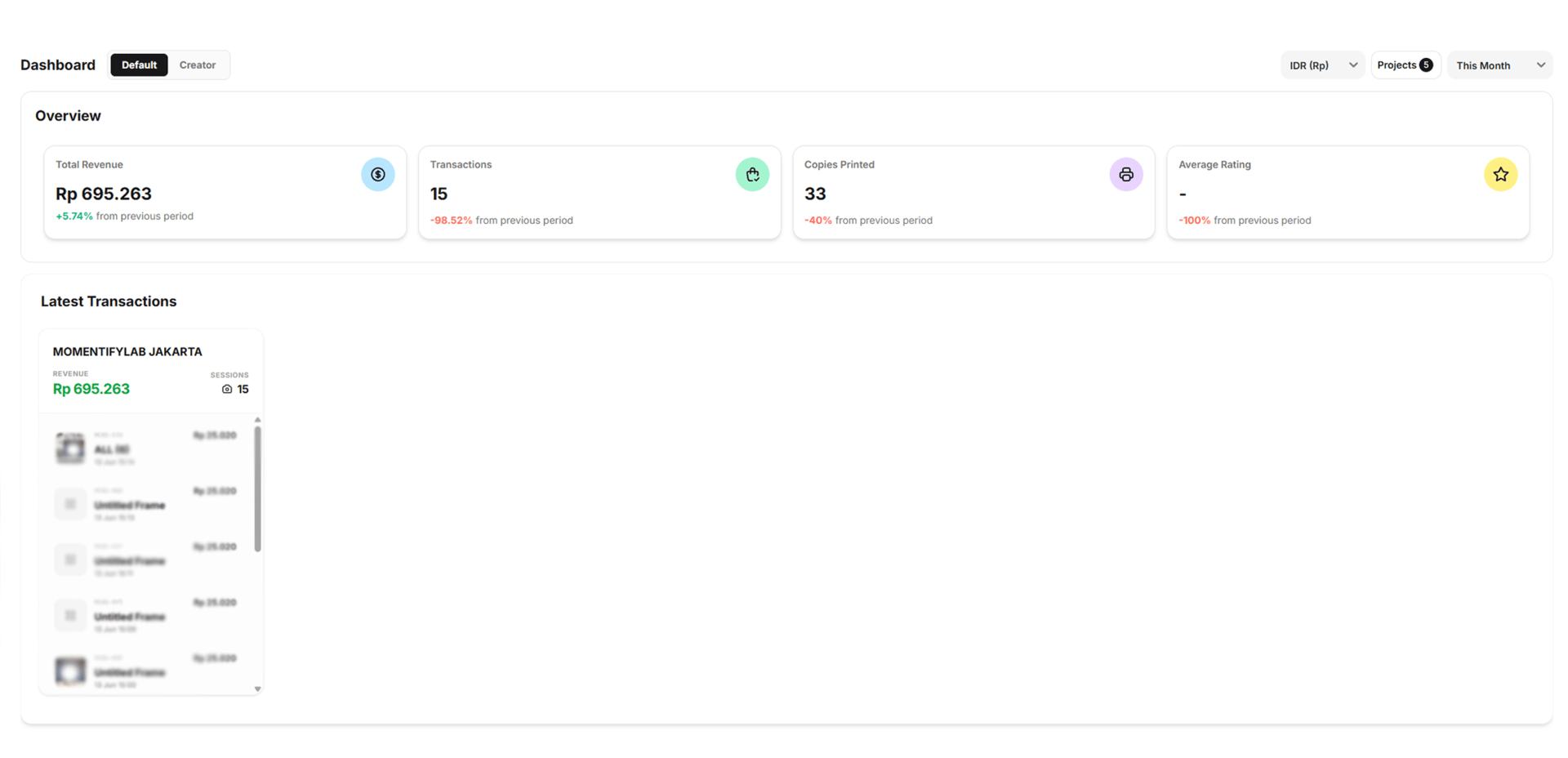Click the -100% change on Average Rating
The image size is (1568, 758).
pos(1195,221)
